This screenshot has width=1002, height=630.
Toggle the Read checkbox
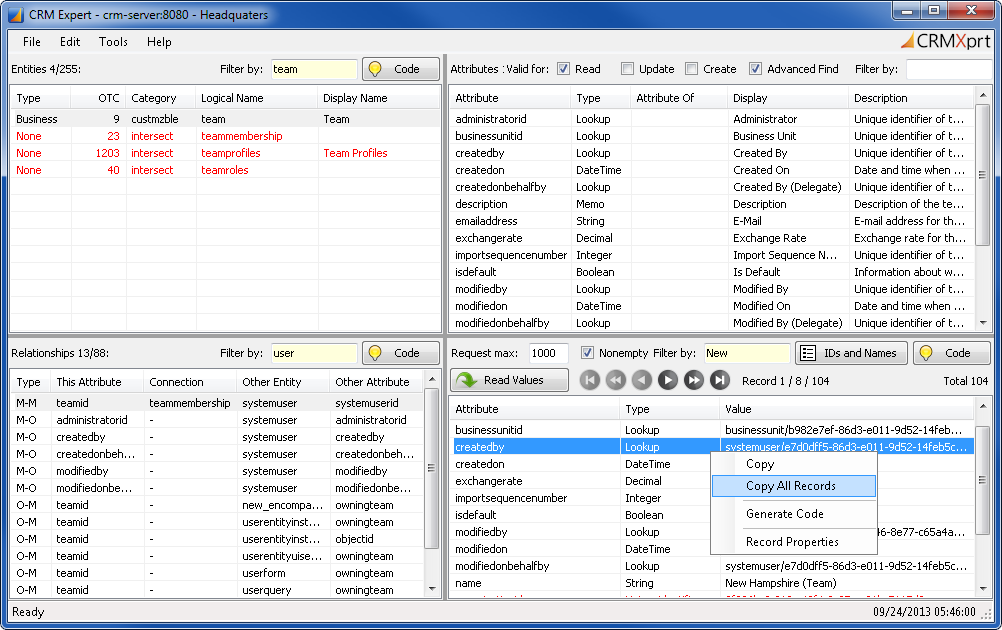point(563,69)
